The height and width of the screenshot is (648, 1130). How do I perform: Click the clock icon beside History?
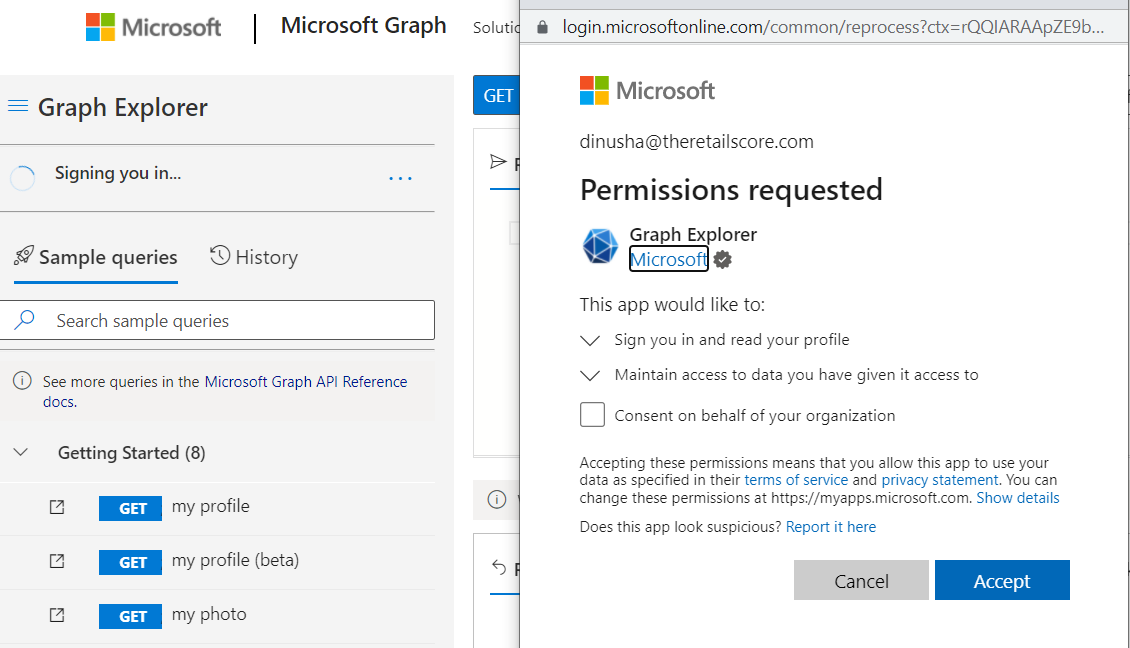tap(220, 255)
